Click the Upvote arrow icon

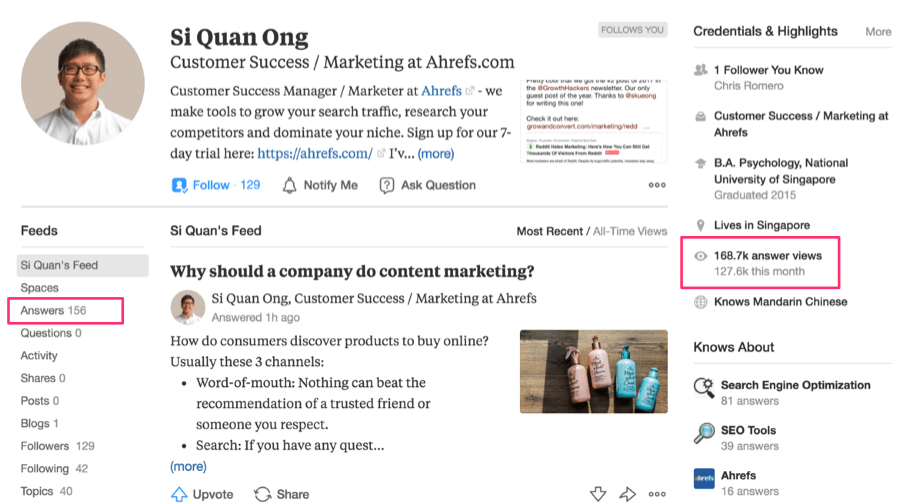pos(179,494)
